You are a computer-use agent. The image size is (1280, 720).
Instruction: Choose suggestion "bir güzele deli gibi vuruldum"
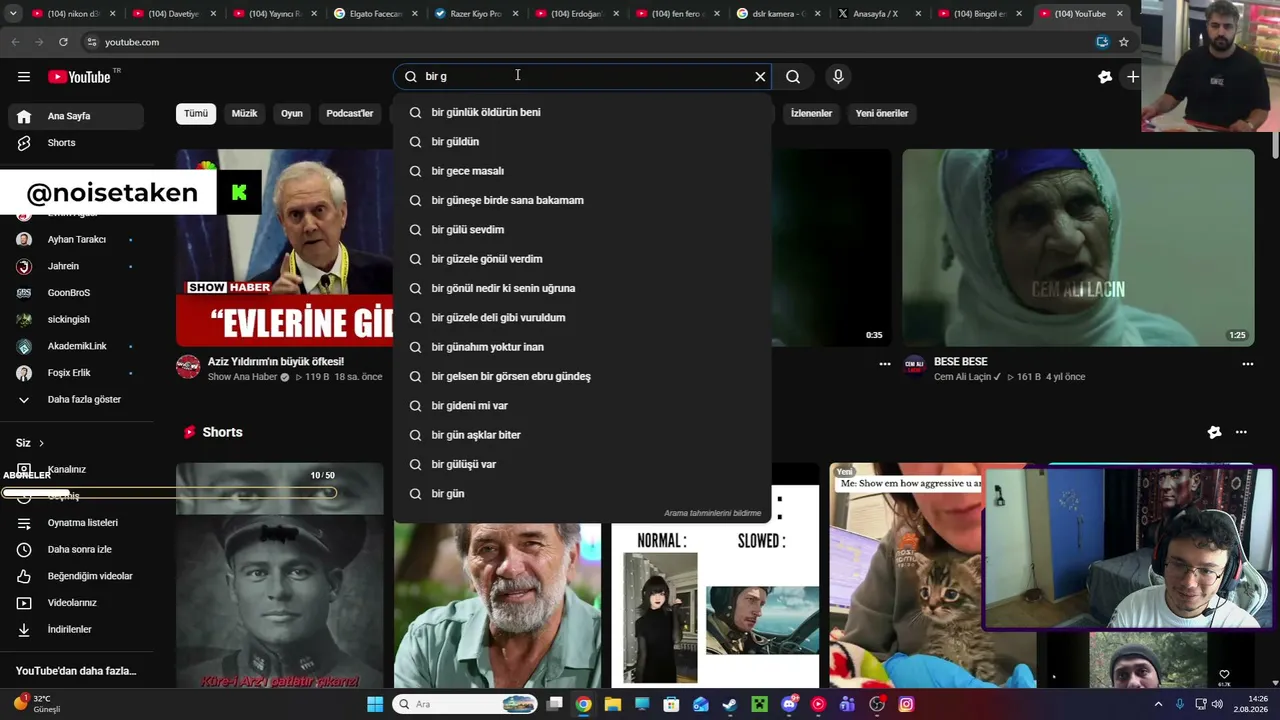[x=582, y=318]
